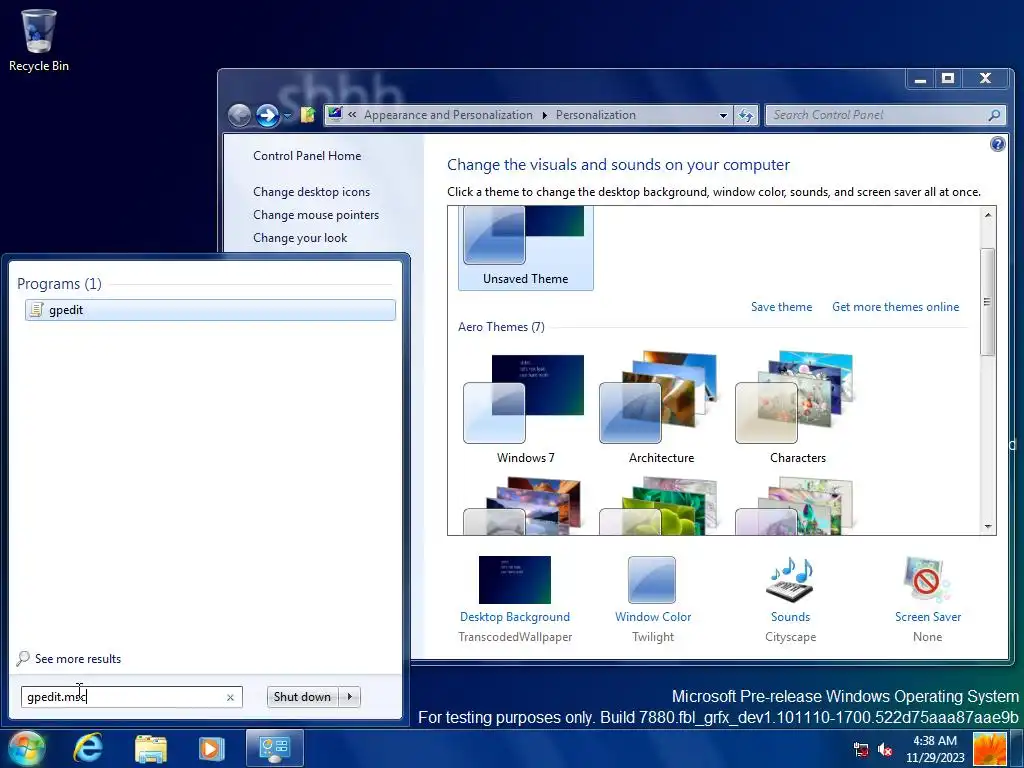This screenshot has height=768, width=1024.
Task: Click the Window Color text link
Action: point(652,616)
